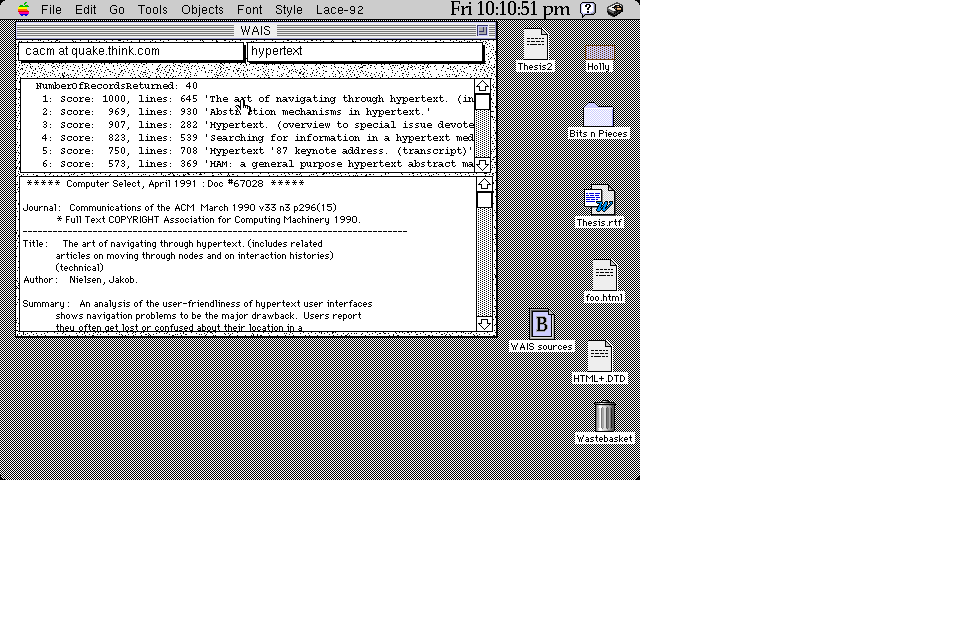Click the Wastebasket icon

[605, 416]
